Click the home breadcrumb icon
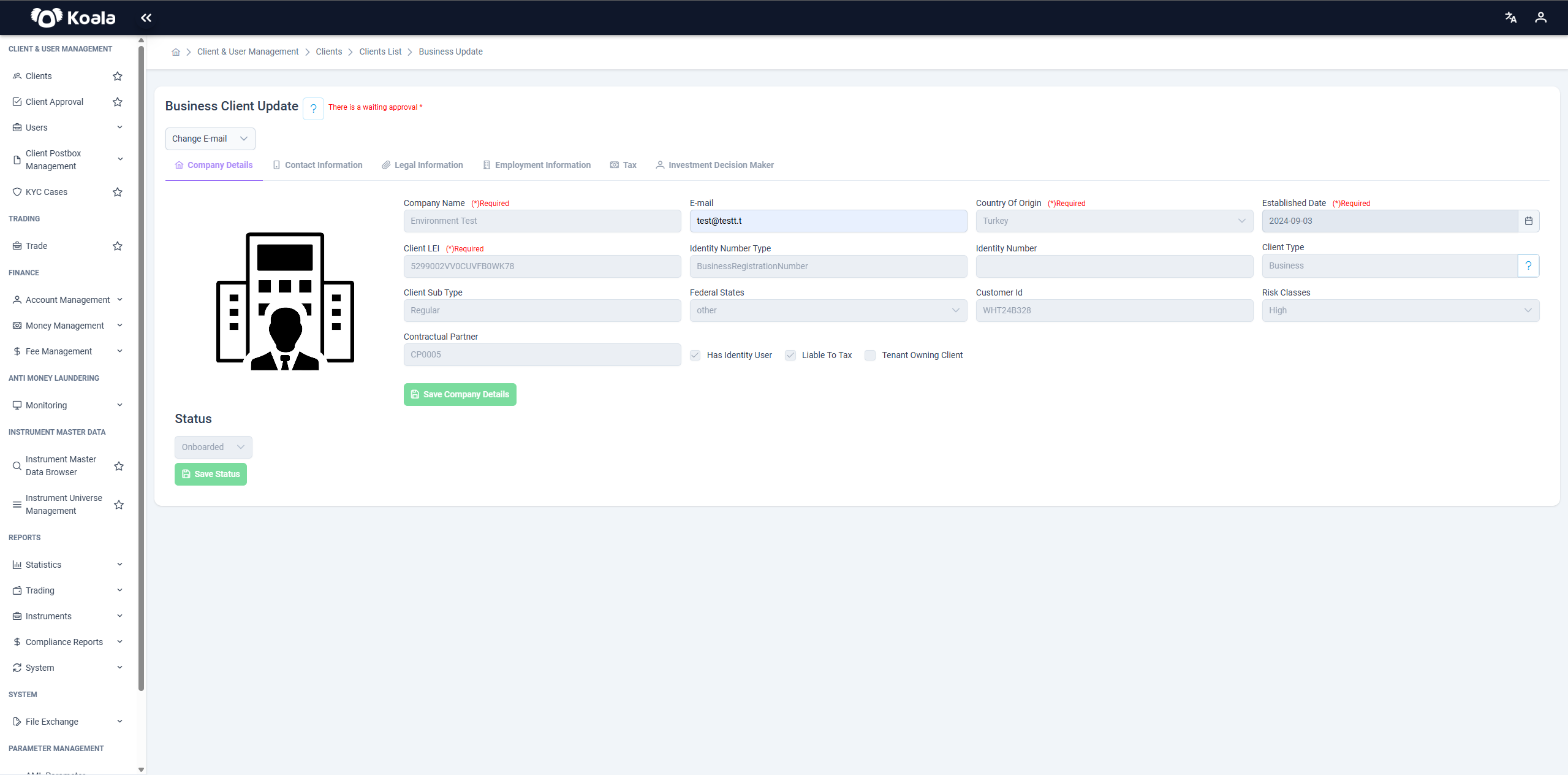The width and height of the screenshot is (1568, 775). [176, 52]
